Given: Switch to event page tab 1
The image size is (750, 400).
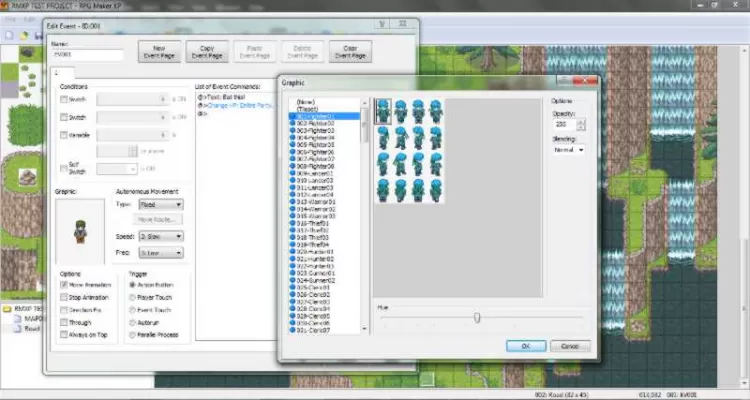Looking at the screenshot, I should [58, 72].
